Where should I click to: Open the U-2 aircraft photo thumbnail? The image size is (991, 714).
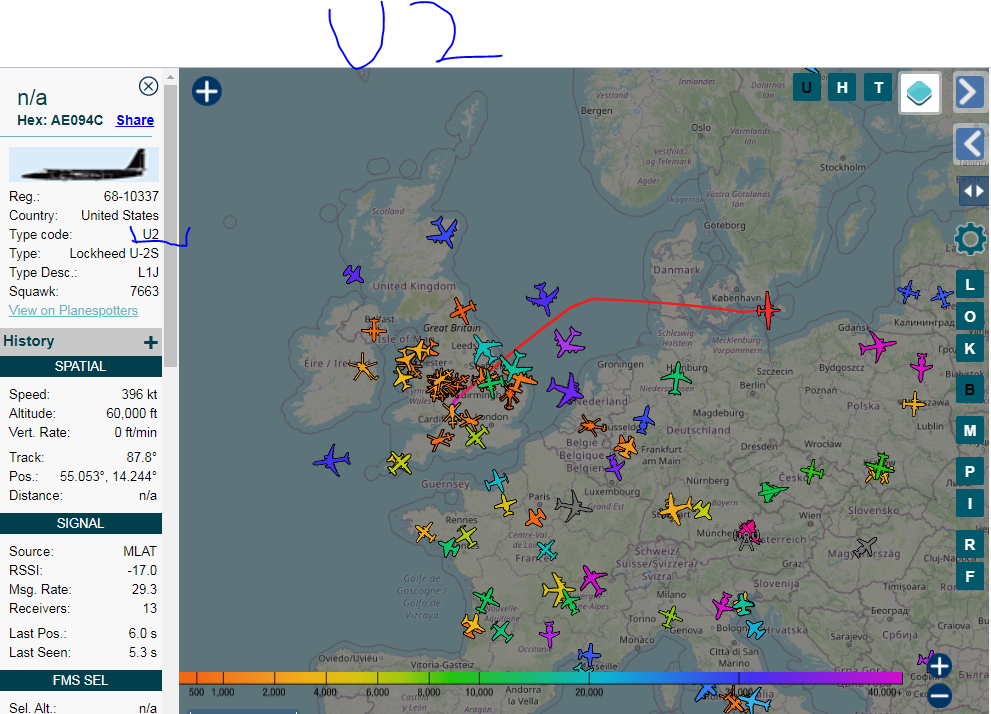pyautogui.click(x=83, y=164)
